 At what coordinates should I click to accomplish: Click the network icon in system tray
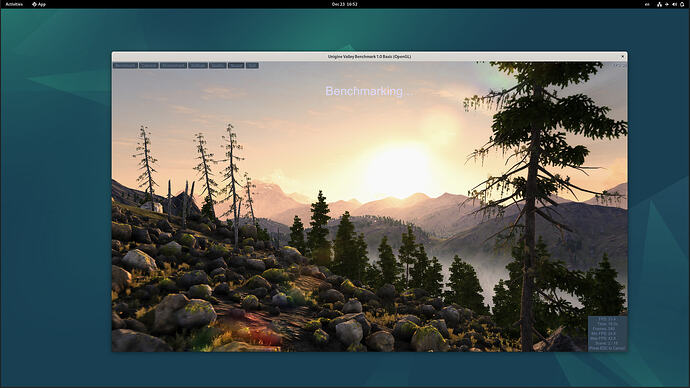[x=659, y=4]
